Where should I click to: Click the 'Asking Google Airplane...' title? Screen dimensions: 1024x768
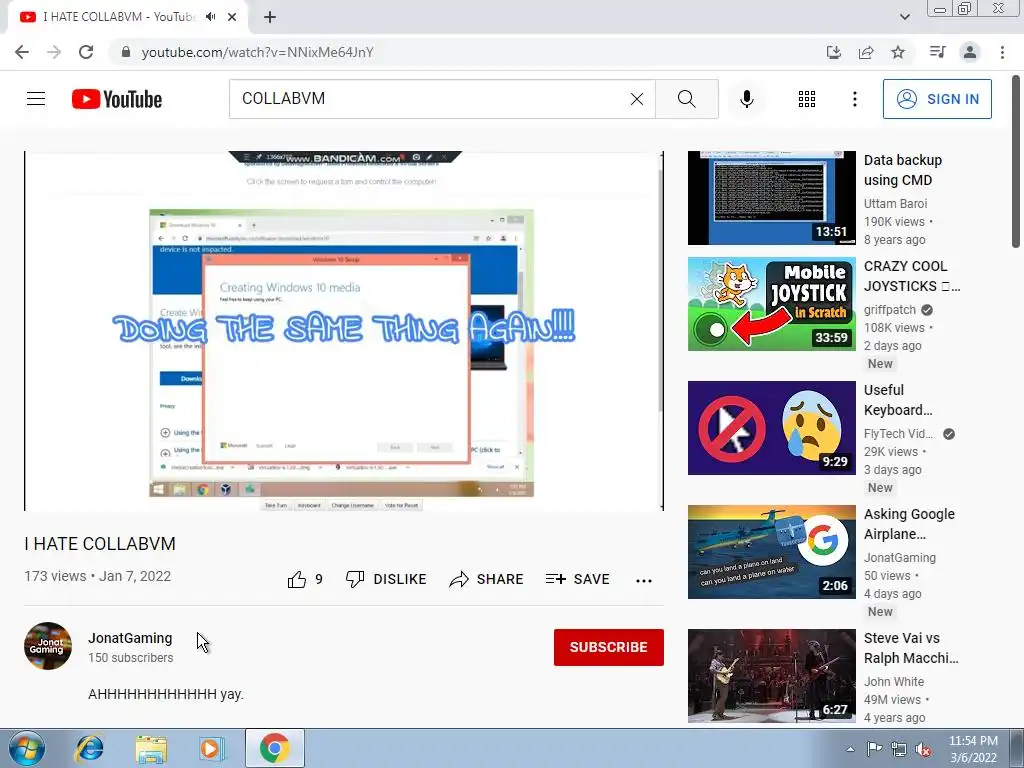pos(909,524)
